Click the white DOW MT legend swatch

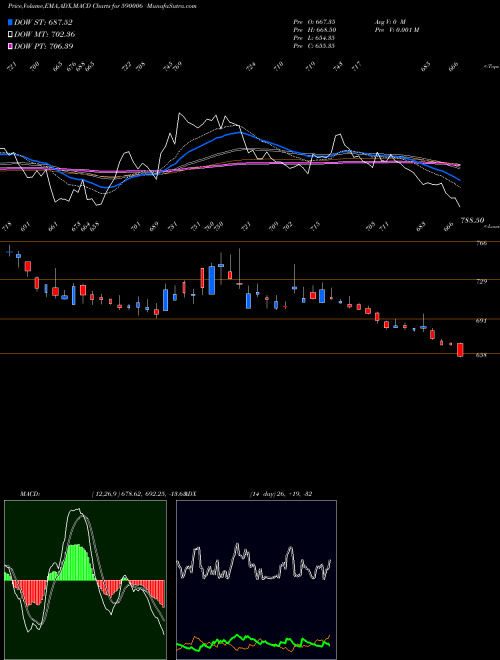[x=10, y=34]
